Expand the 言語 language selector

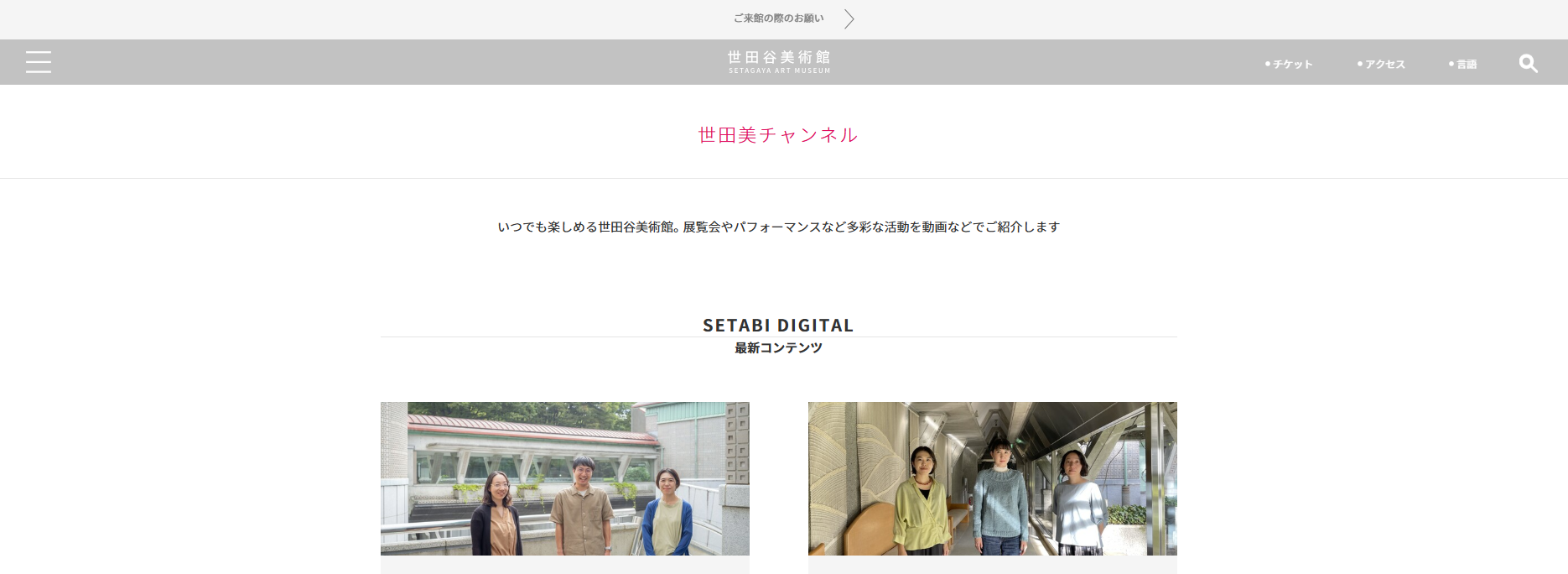[x=1463, y=64]
